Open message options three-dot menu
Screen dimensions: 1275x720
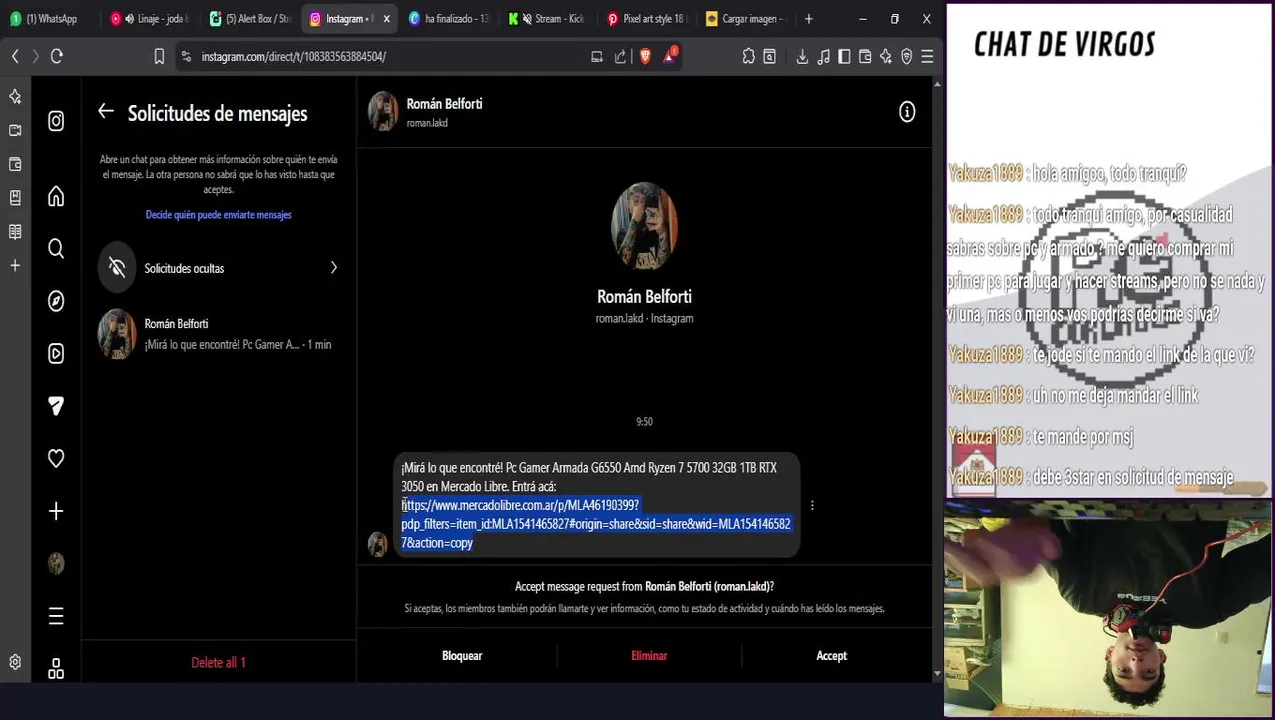coord(812,505)
